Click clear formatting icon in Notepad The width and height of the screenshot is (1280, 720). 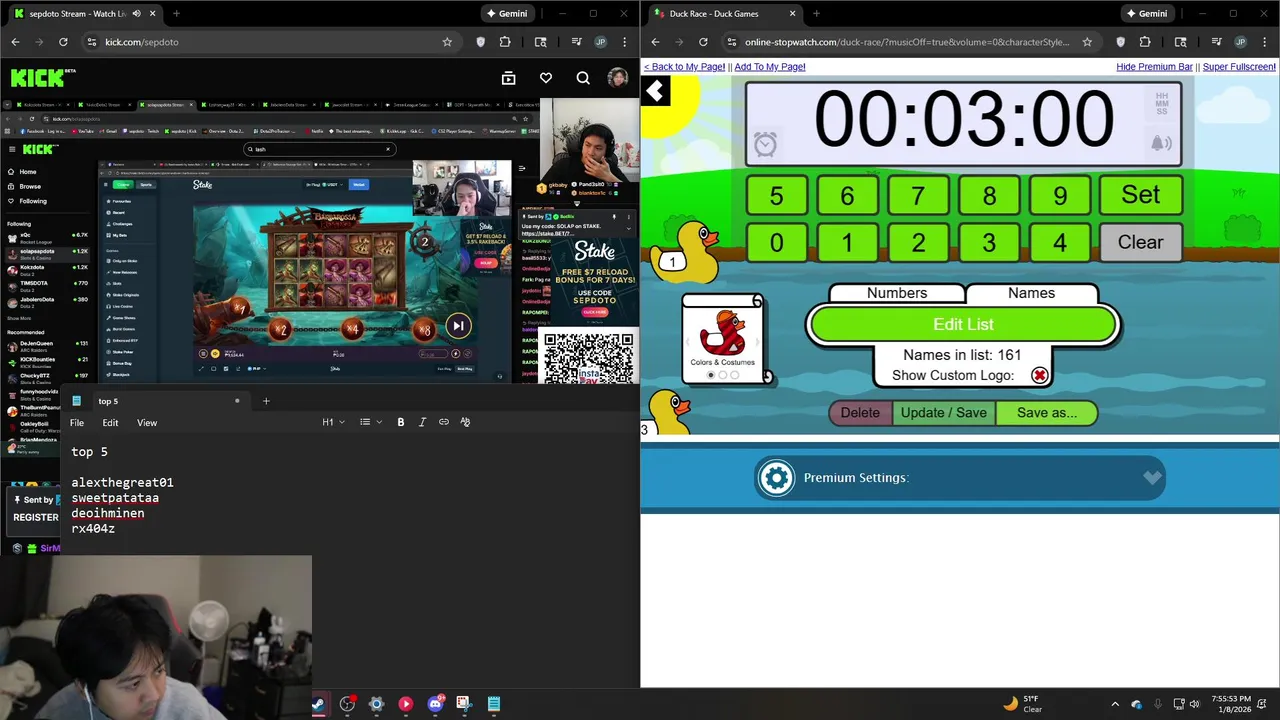tap(465, 422)
